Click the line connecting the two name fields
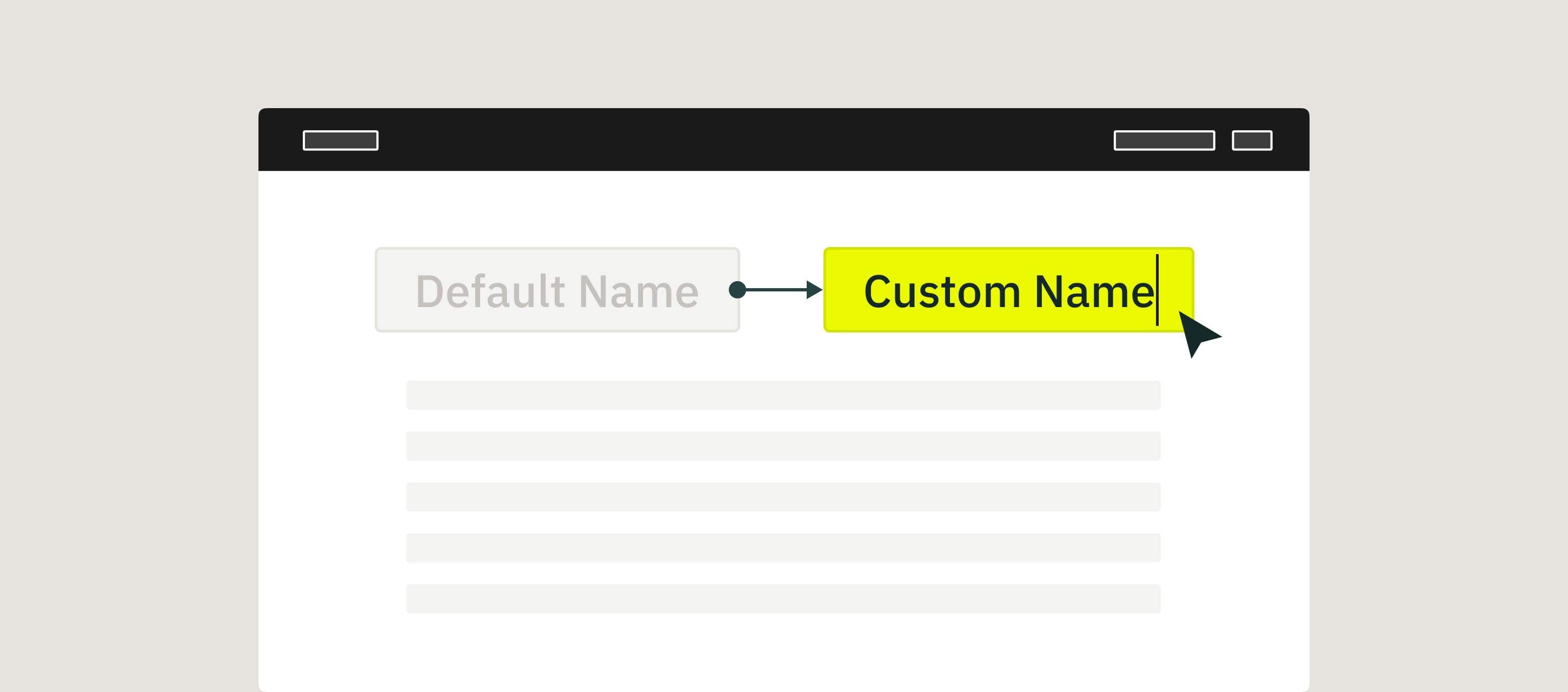This screenshot has height=692, width=1568. pos(775,290)
